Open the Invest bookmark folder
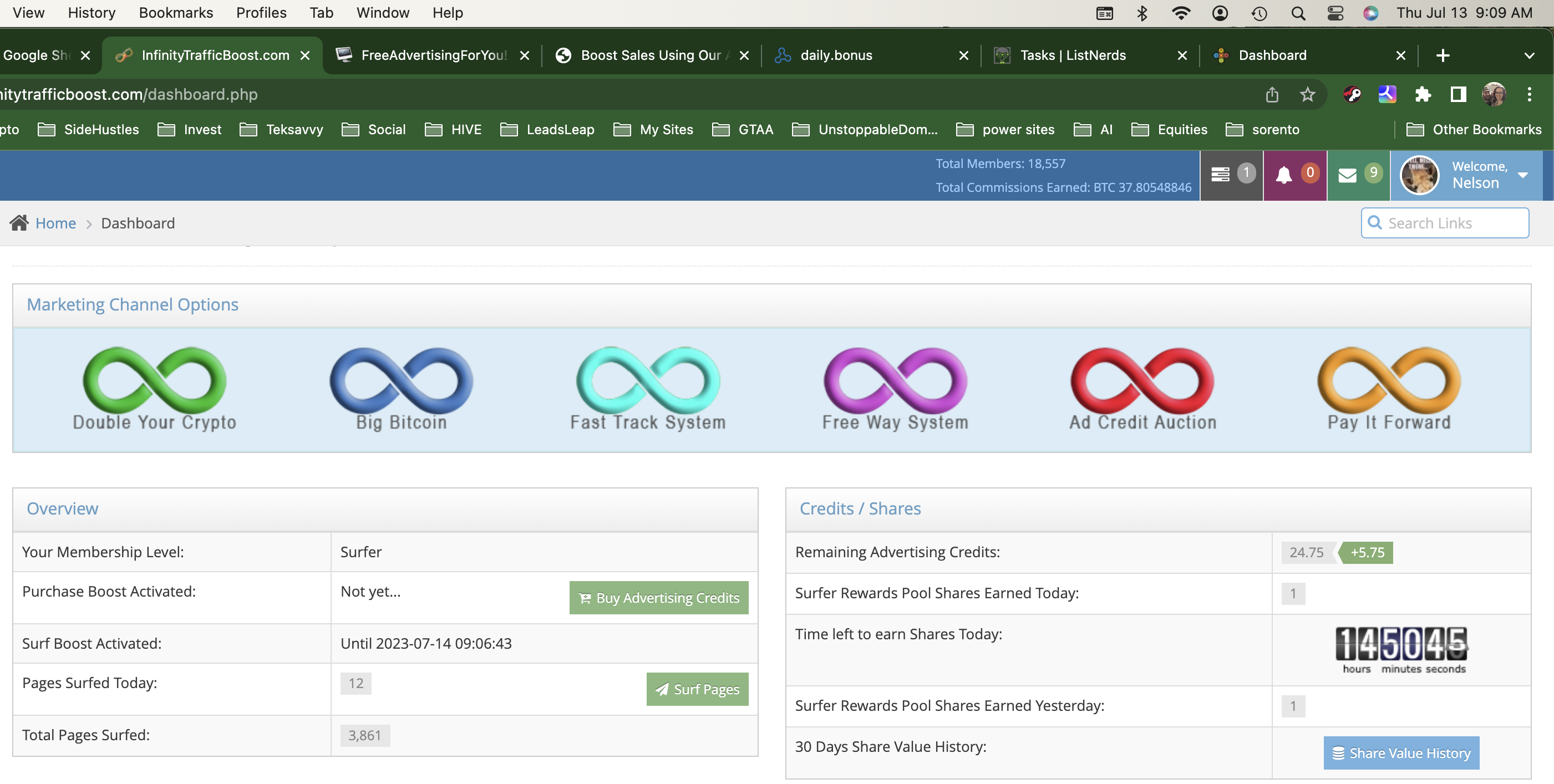The height and width of the screenshot is (784, 1554). [190, 130]
